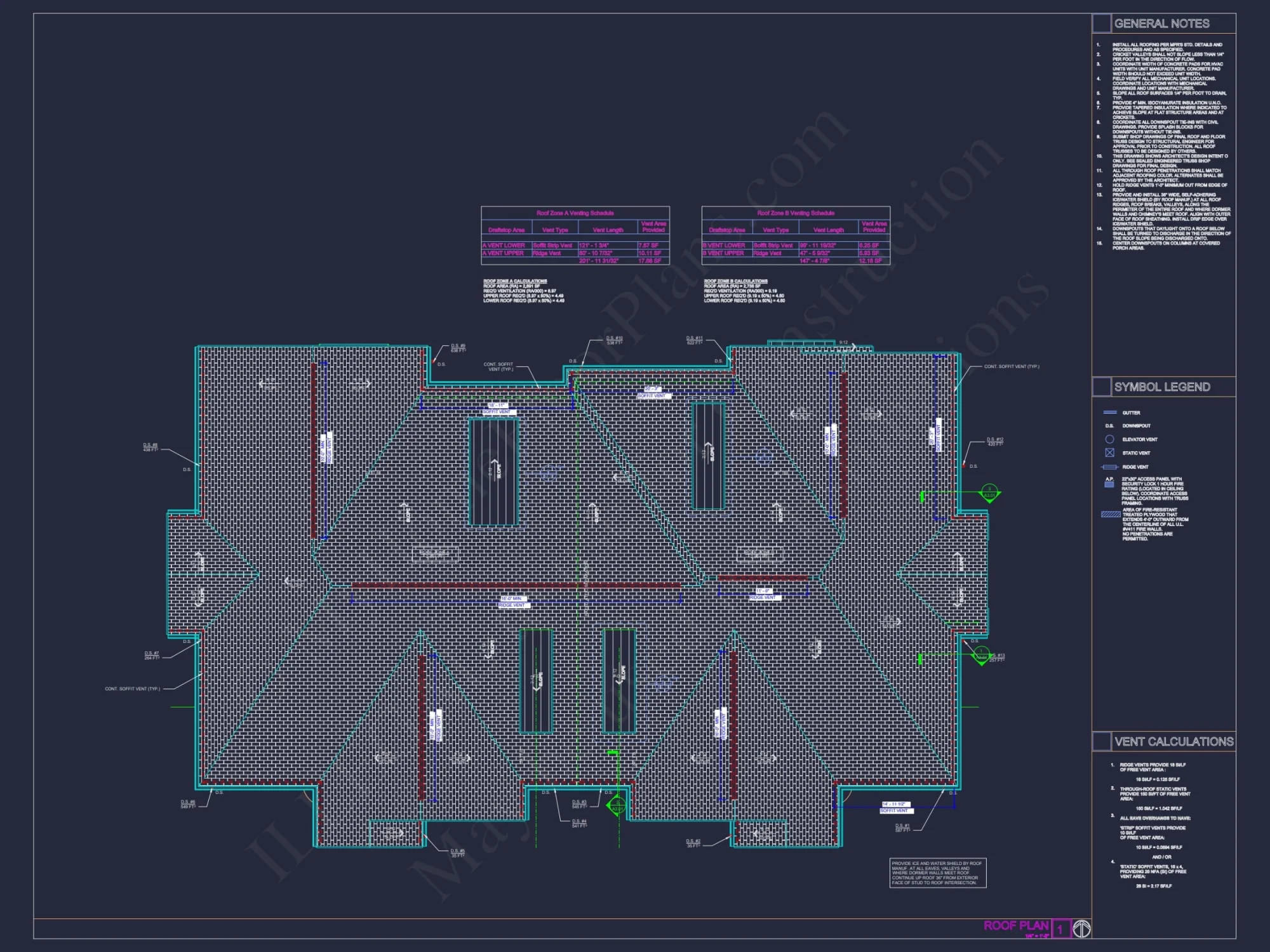This screenshot has height=952, width=1270.
Task: Click the north arrow in the title block
Action: pos(1083,930)
